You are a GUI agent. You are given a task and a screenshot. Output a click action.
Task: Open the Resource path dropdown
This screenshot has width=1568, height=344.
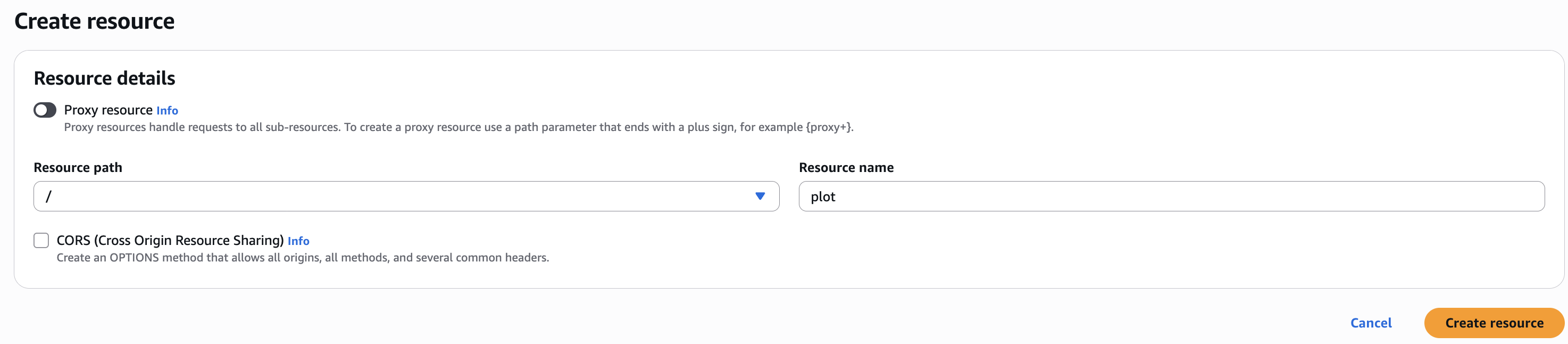point(405,196)
